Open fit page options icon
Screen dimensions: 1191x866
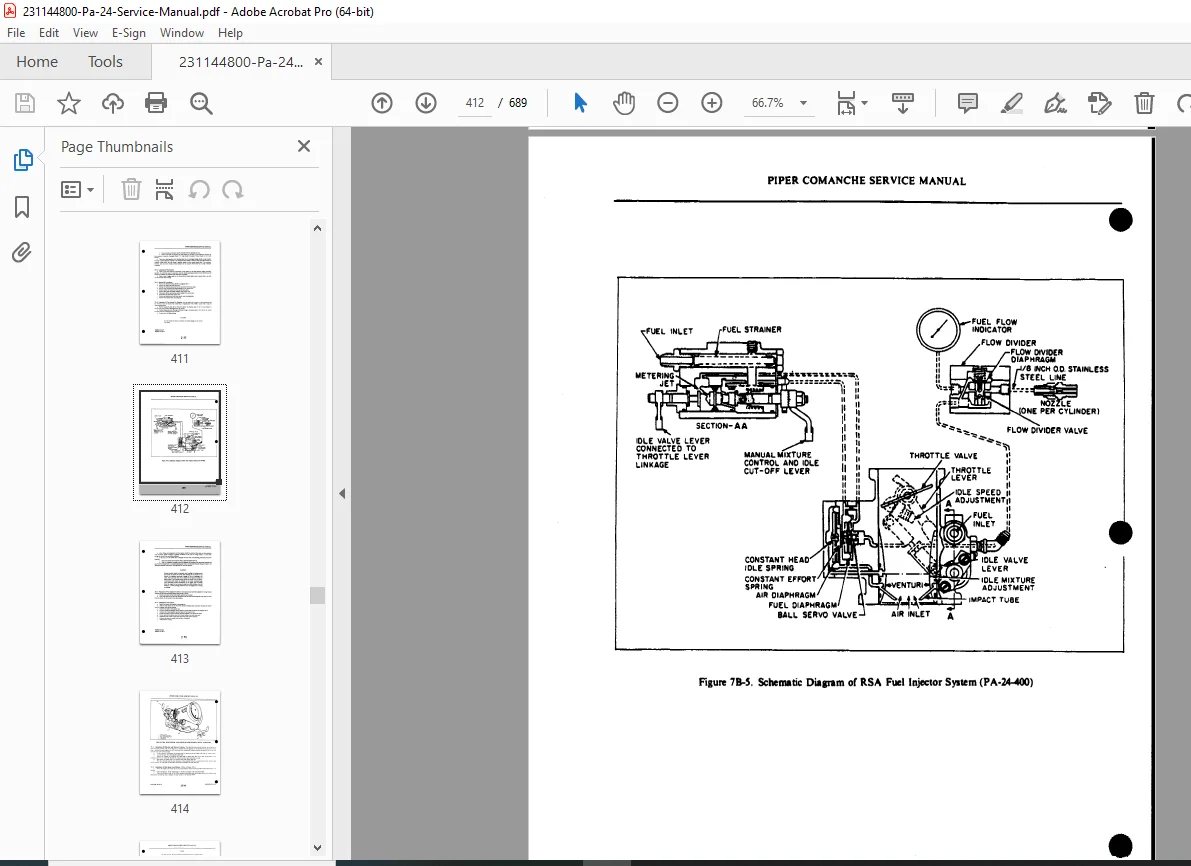pos(851,103)
